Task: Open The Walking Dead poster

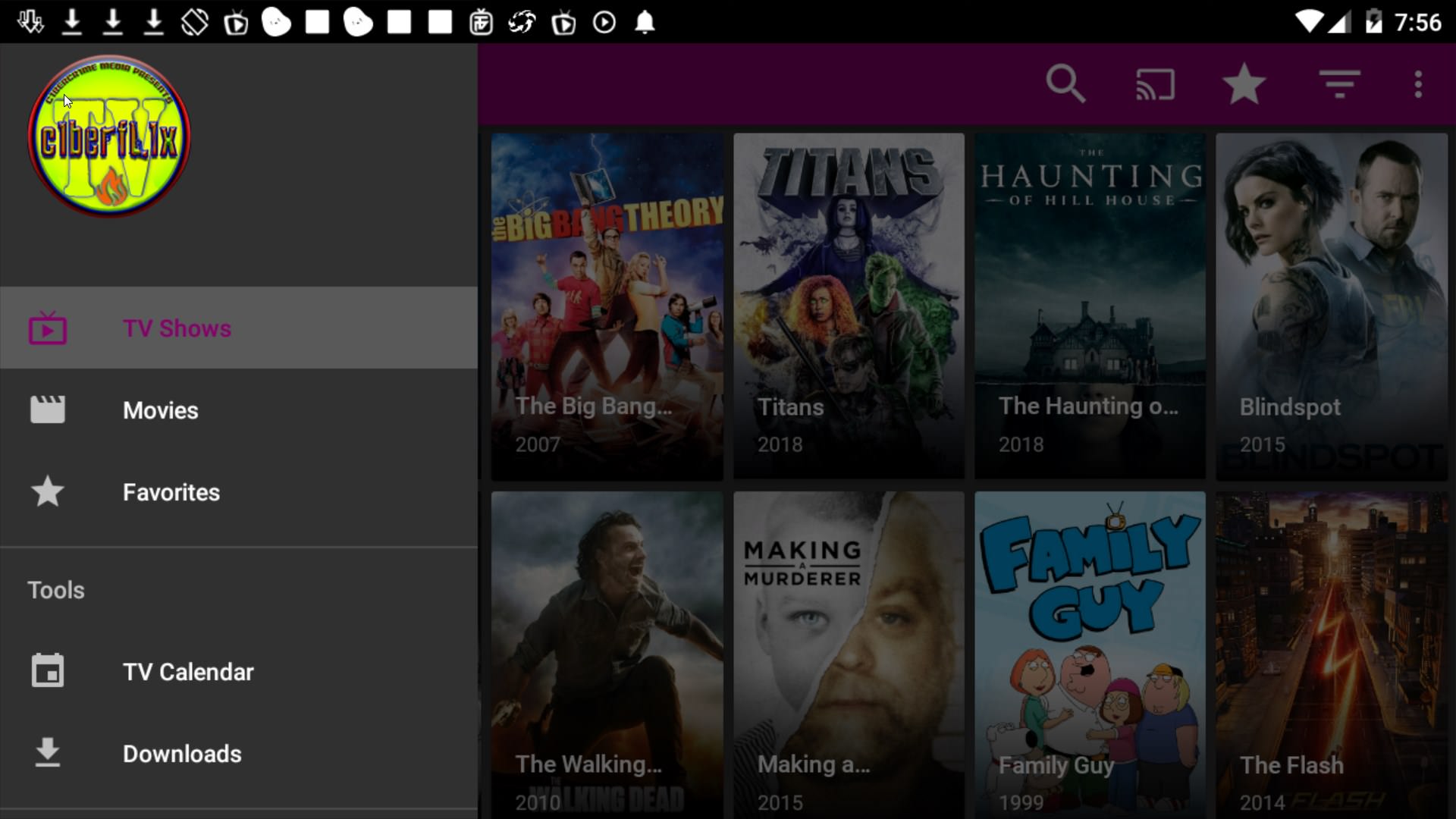Action: [607, 655]
